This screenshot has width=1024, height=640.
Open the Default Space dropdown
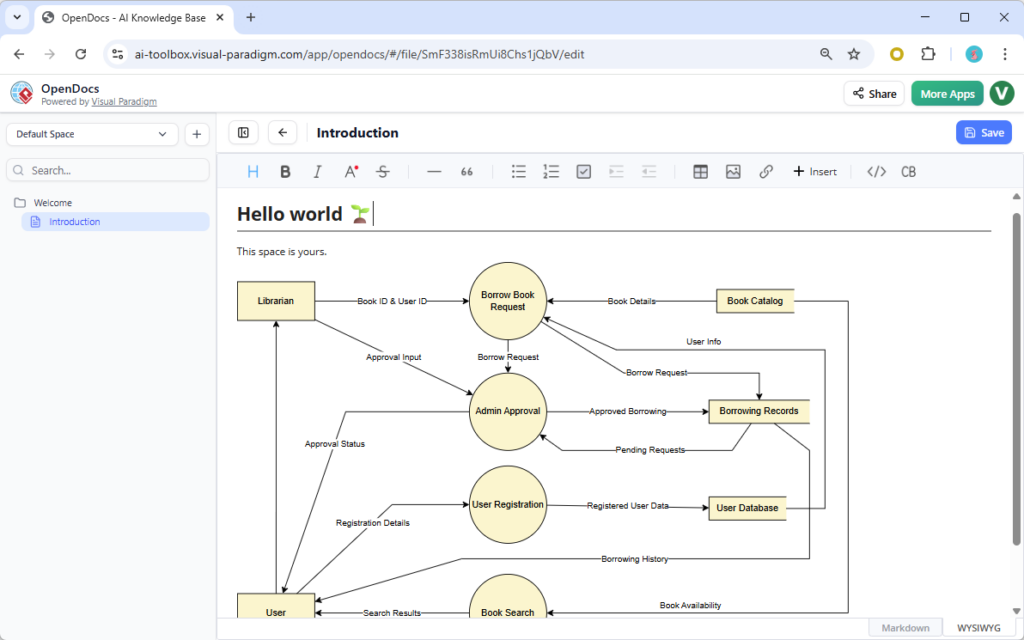tap(92, 133)
